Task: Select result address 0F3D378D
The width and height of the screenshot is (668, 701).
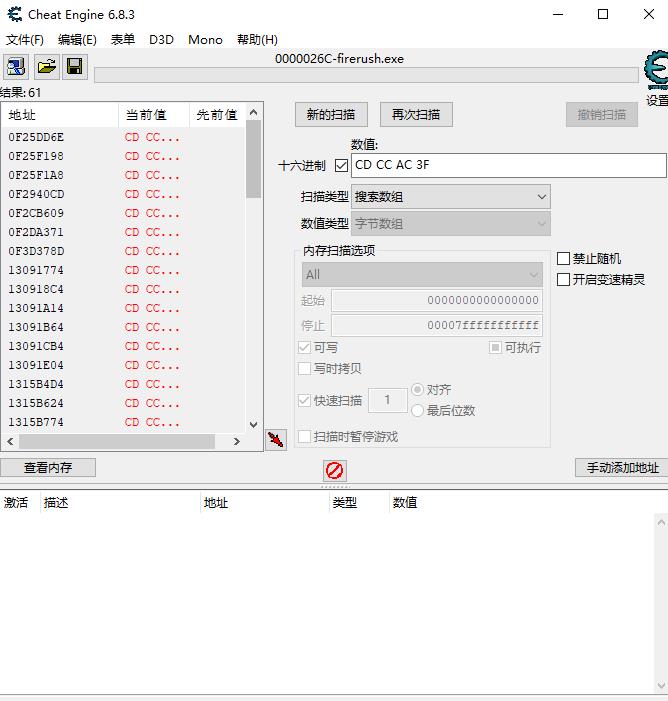Action: coord(36,251)
